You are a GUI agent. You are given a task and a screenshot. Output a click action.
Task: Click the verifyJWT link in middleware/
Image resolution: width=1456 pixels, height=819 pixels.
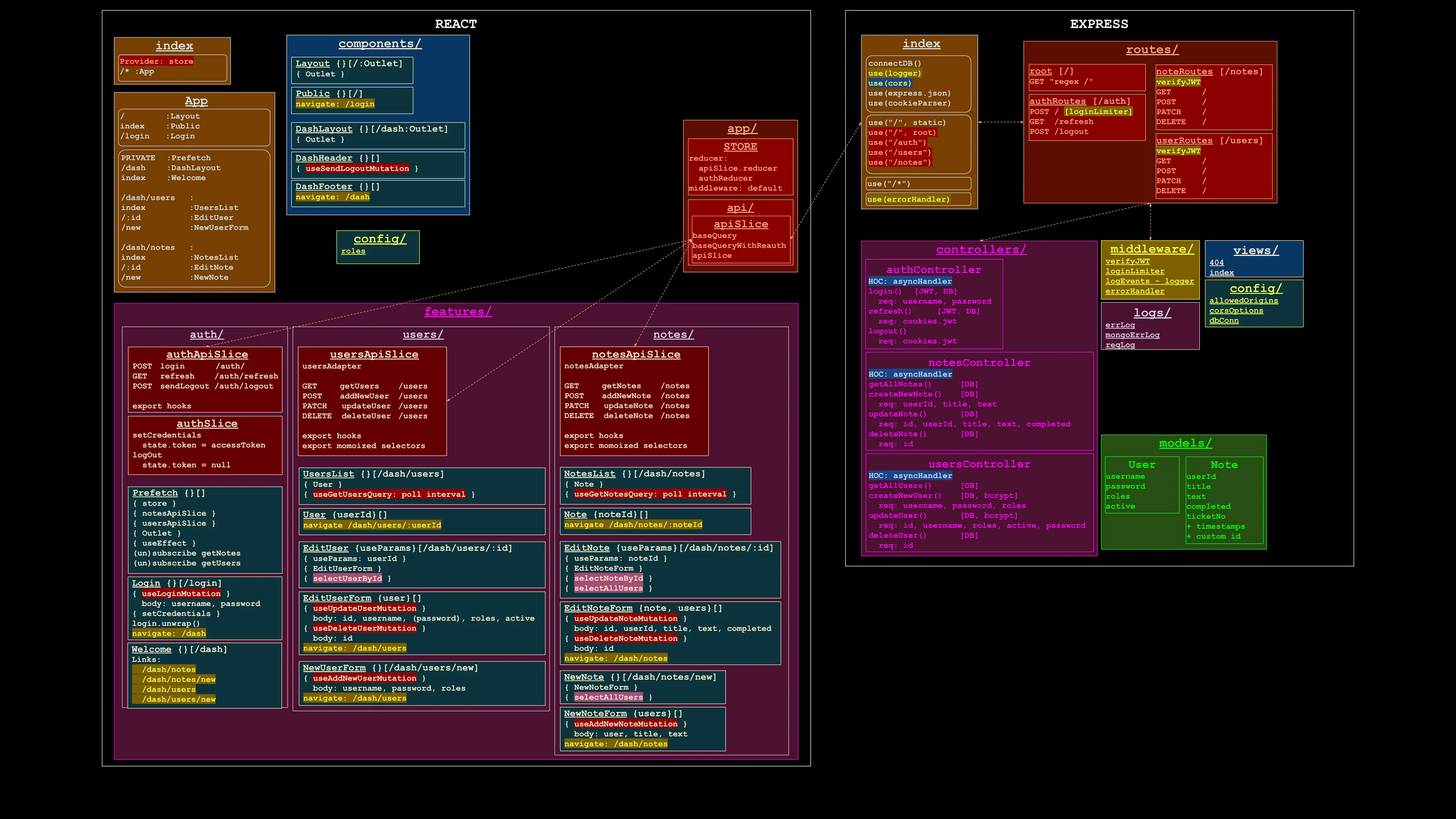[1127, 261]
